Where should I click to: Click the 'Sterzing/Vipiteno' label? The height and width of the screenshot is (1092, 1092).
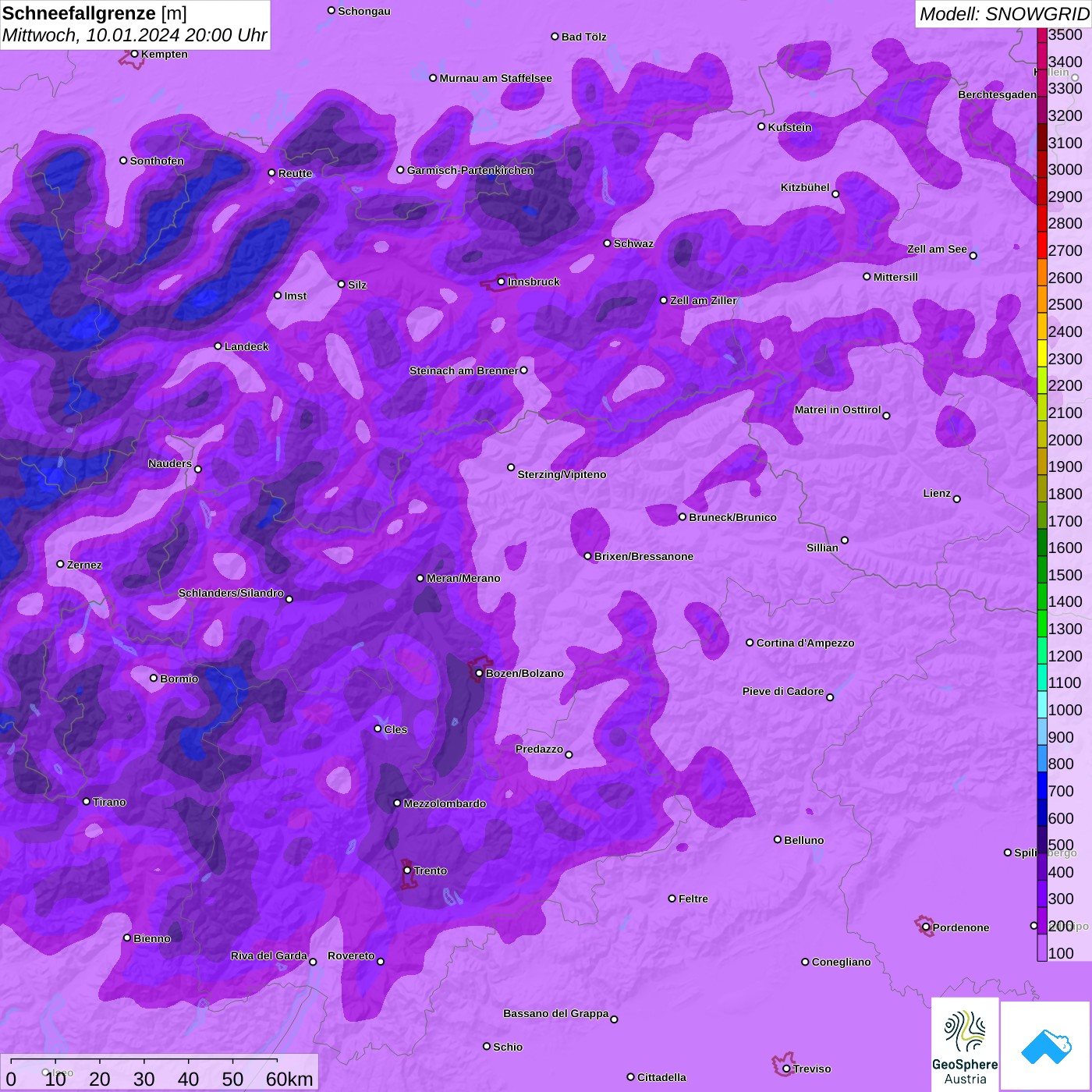pos(562,474)
